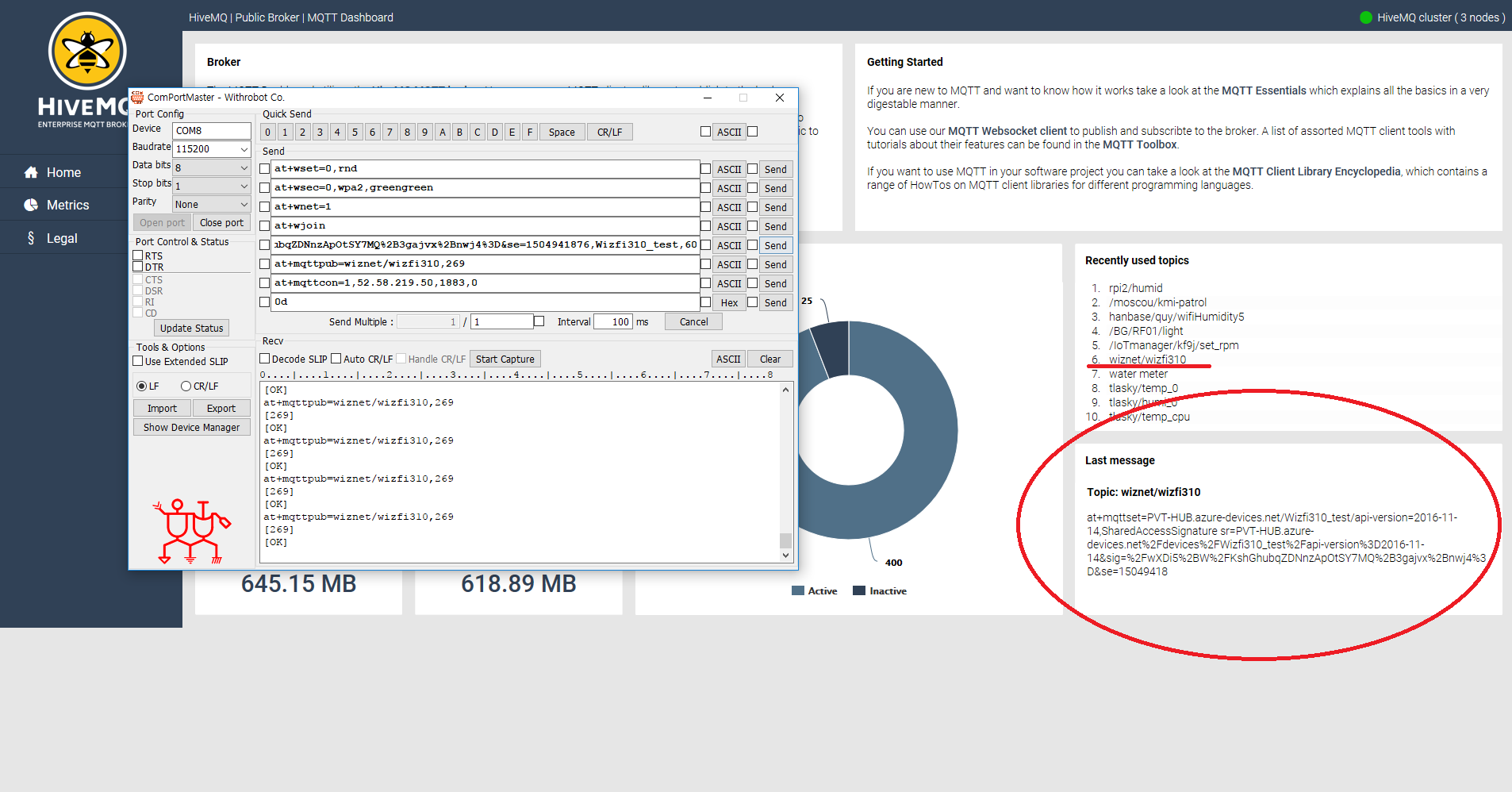Toggle the Auto CR/LF checkbox
This screenshot has height=792, width=1512.
[336, 359]
